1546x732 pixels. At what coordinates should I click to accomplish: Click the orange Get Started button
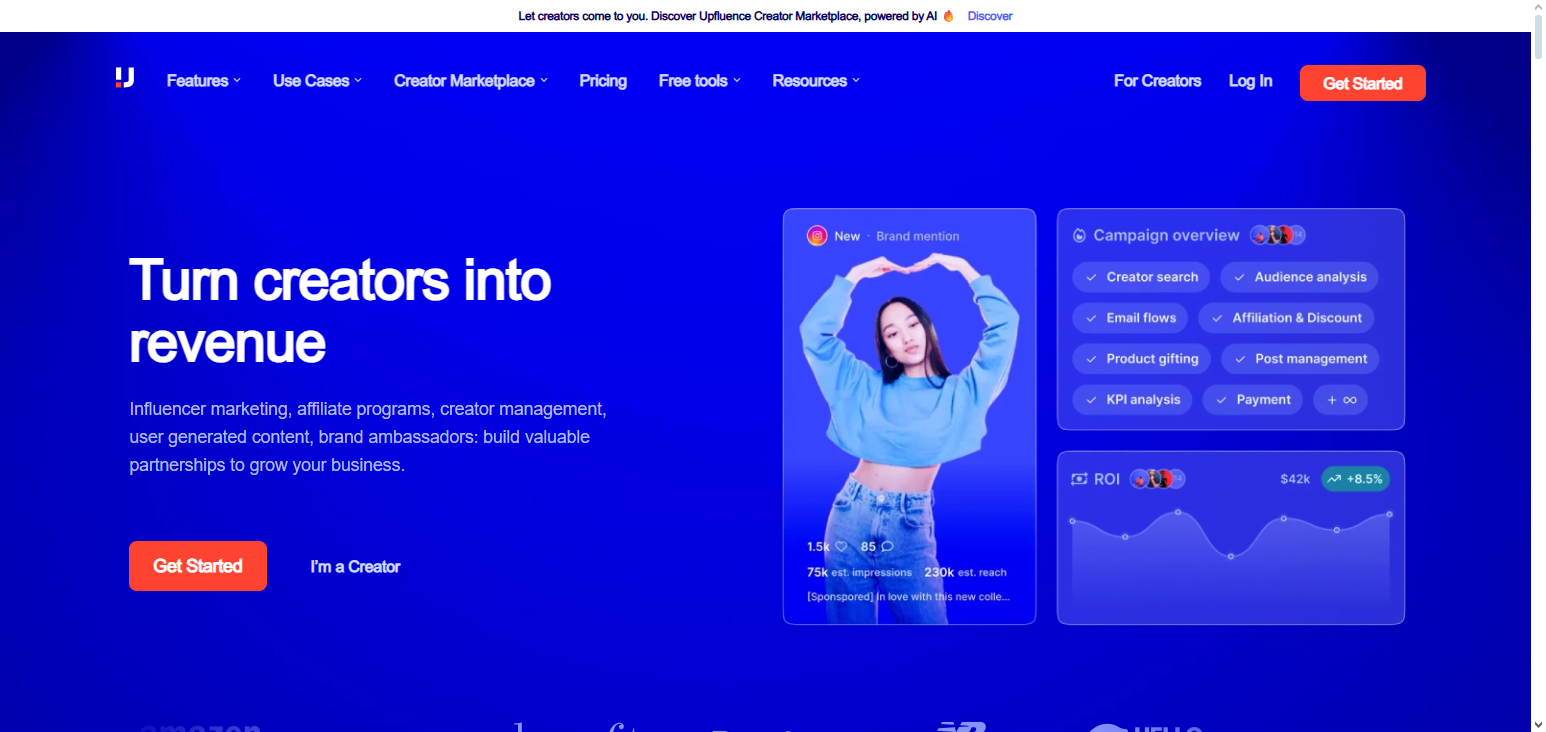tap(1362, 82)
